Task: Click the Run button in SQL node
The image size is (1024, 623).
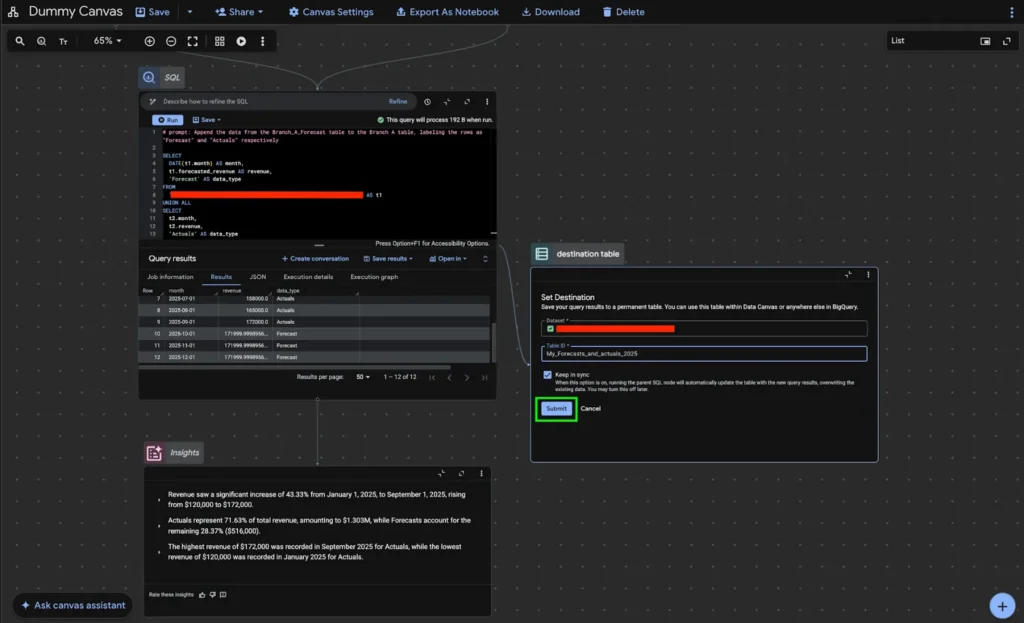Action: [x=168, y=119]
